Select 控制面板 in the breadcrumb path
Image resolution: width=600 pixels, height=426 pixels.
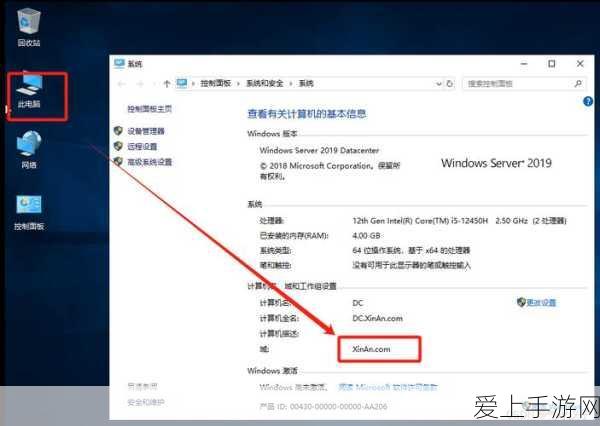[x=216, y=83]
